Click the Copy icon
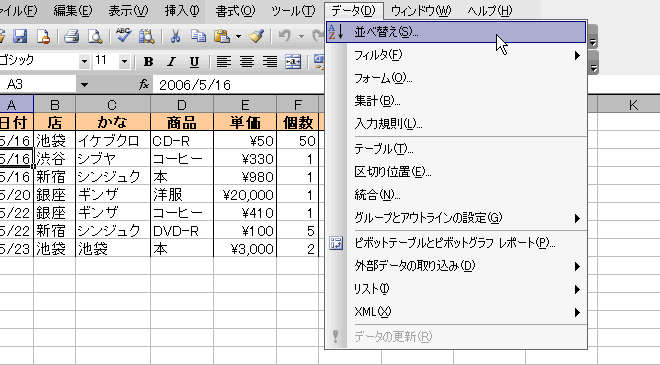Screen dimensions: 660x365 click(198, 36)
